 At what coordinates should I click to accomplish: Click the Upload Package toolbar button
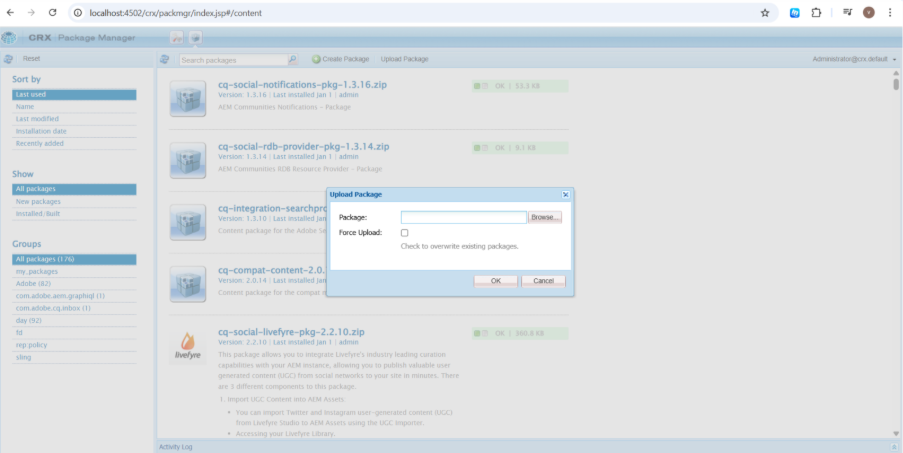pos(404,59)
